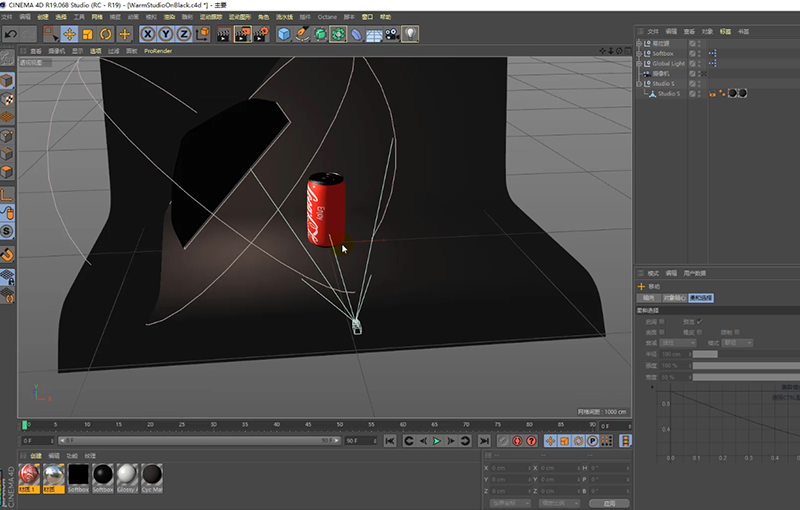This screenshot has height=510, width=800.
Task: Collapse the parent Studio S null object
Action: (x=640, y=84)
